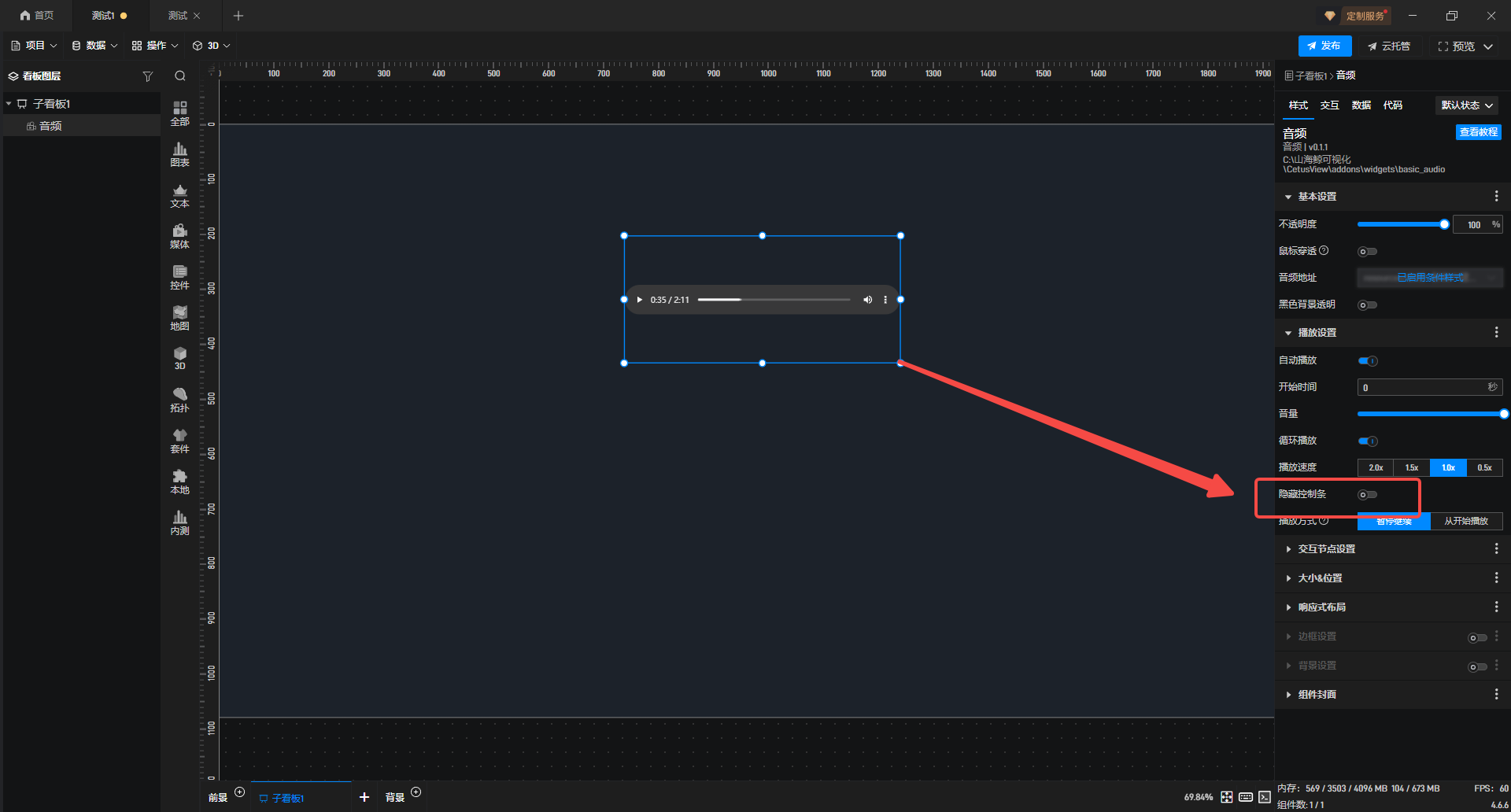Click the 不透明度 opacity slider
Viewport: 1511px width, 812px height.
pyautogui.click(x=1401, y=225)
